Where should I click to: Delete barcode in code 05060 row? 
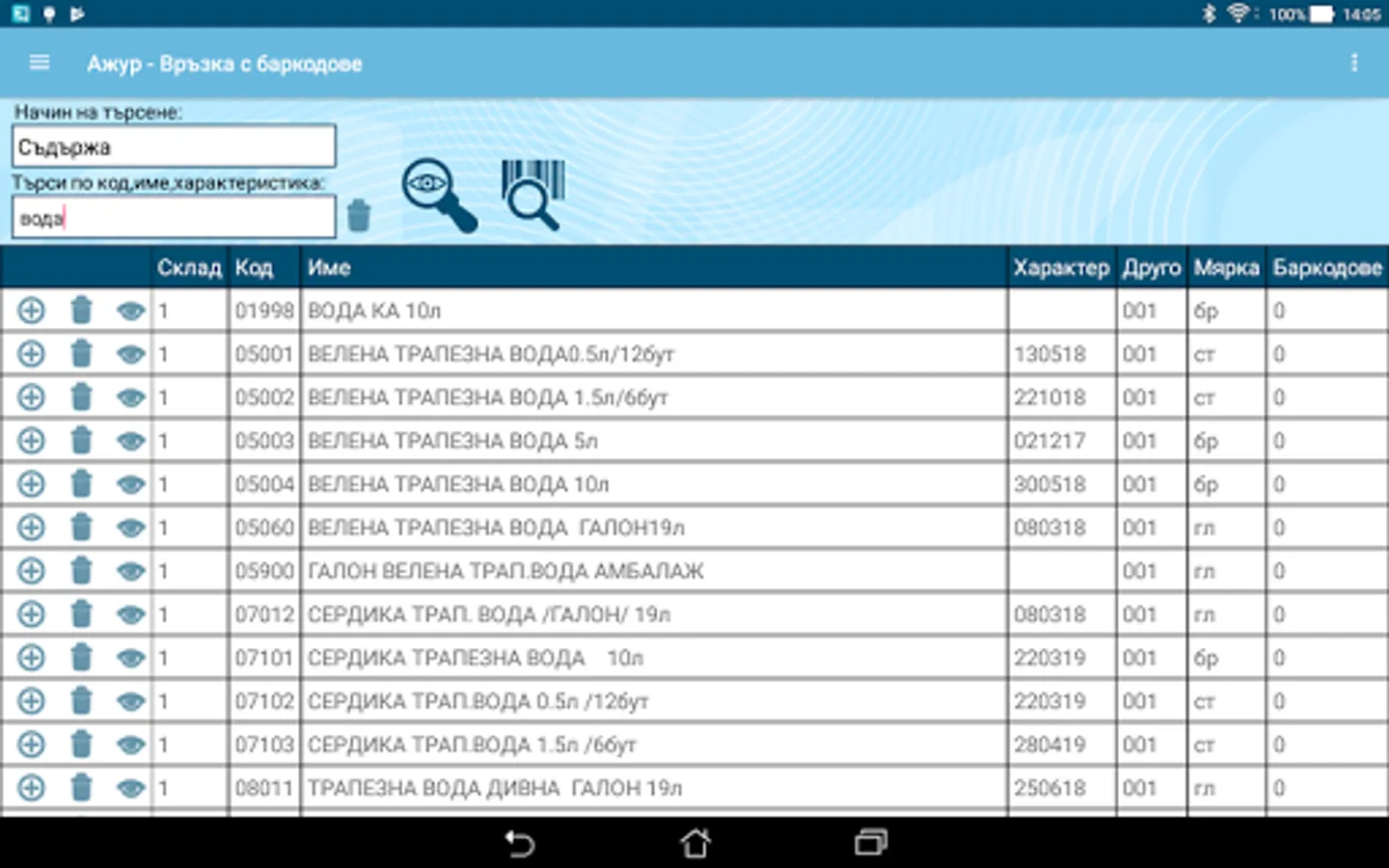[x=81, y=528]
